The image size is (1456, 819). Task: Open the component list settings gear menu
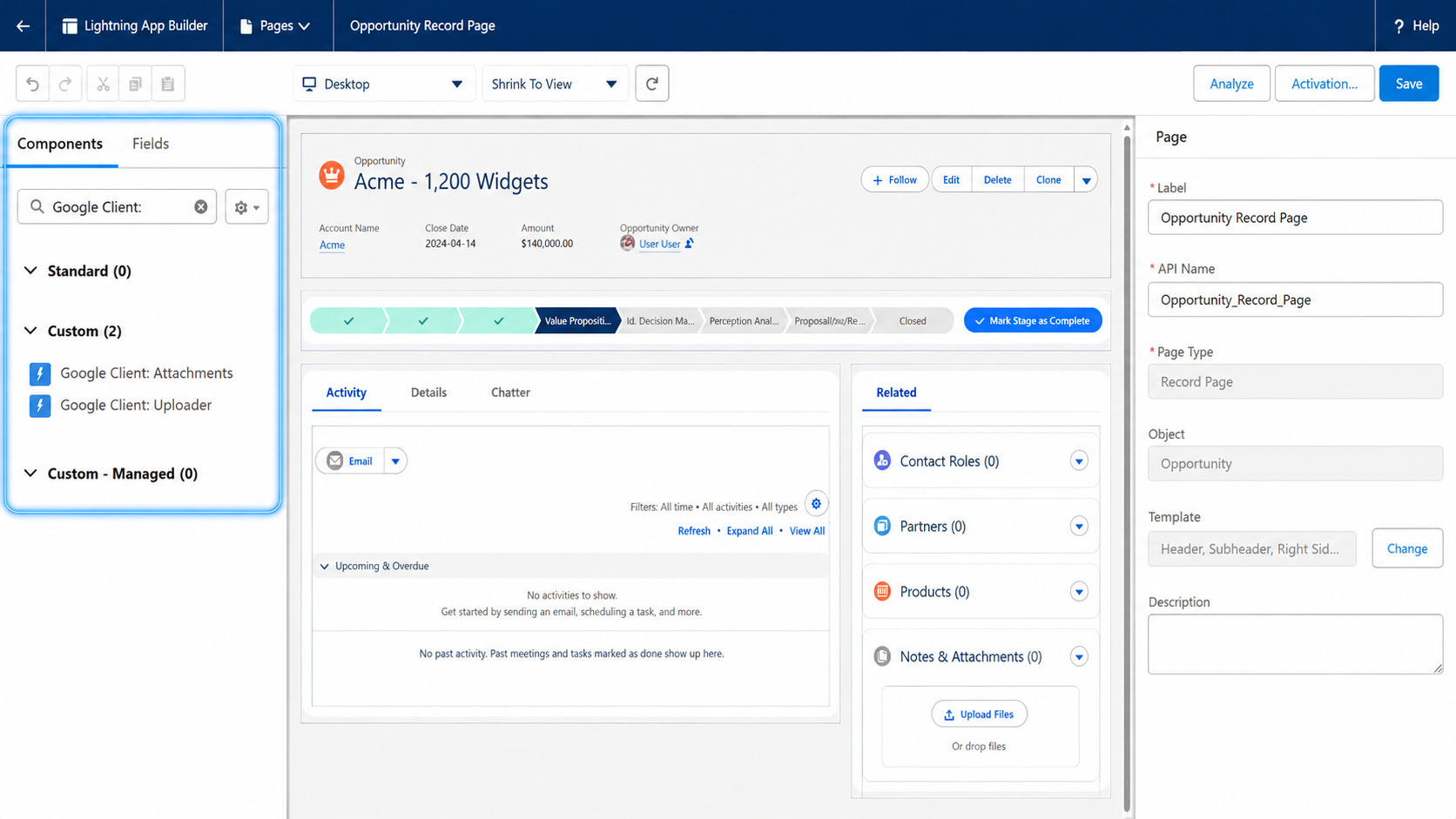click(247, 207)
